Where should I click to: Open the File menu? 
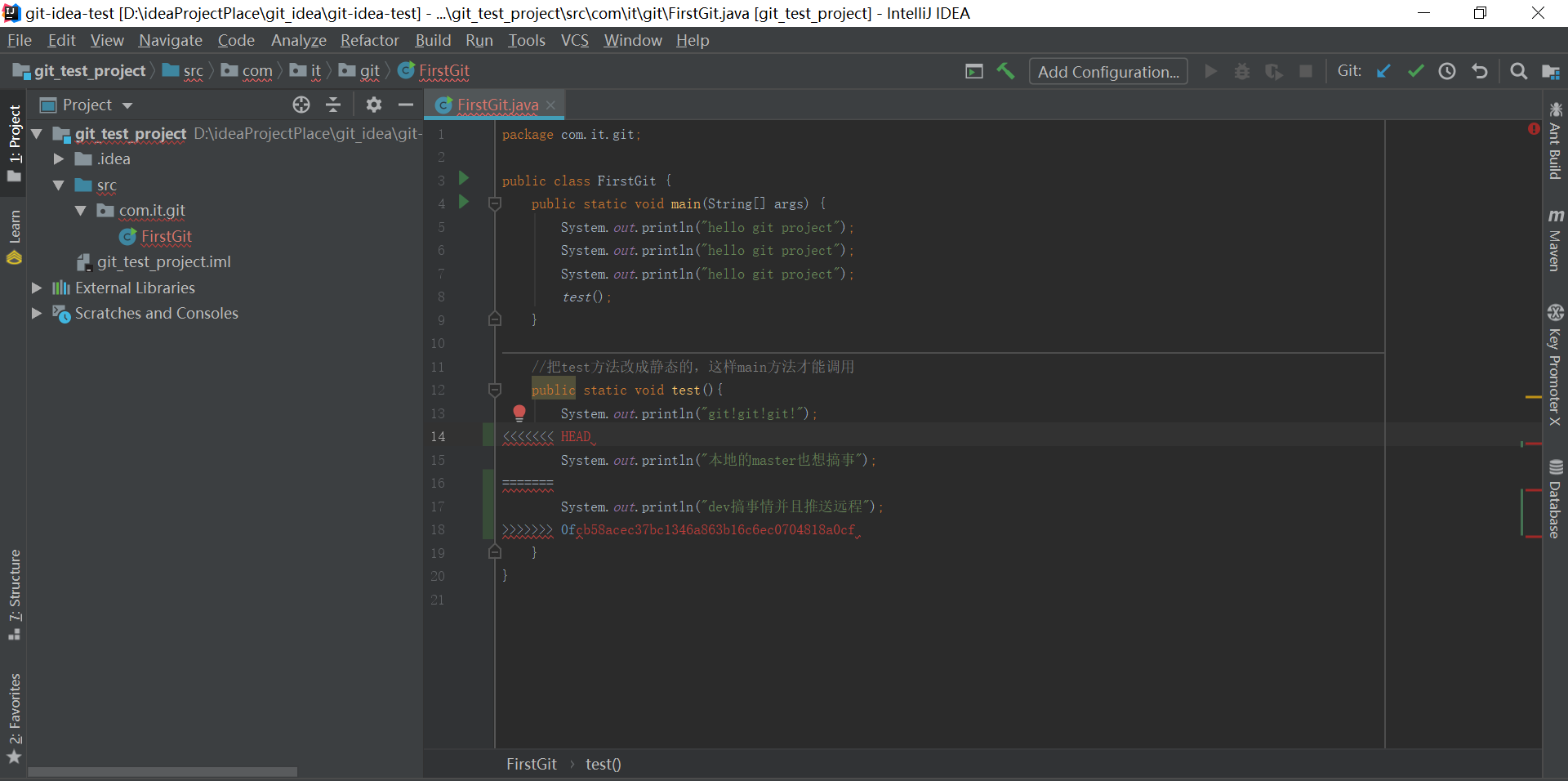click(x=19, y=40)
